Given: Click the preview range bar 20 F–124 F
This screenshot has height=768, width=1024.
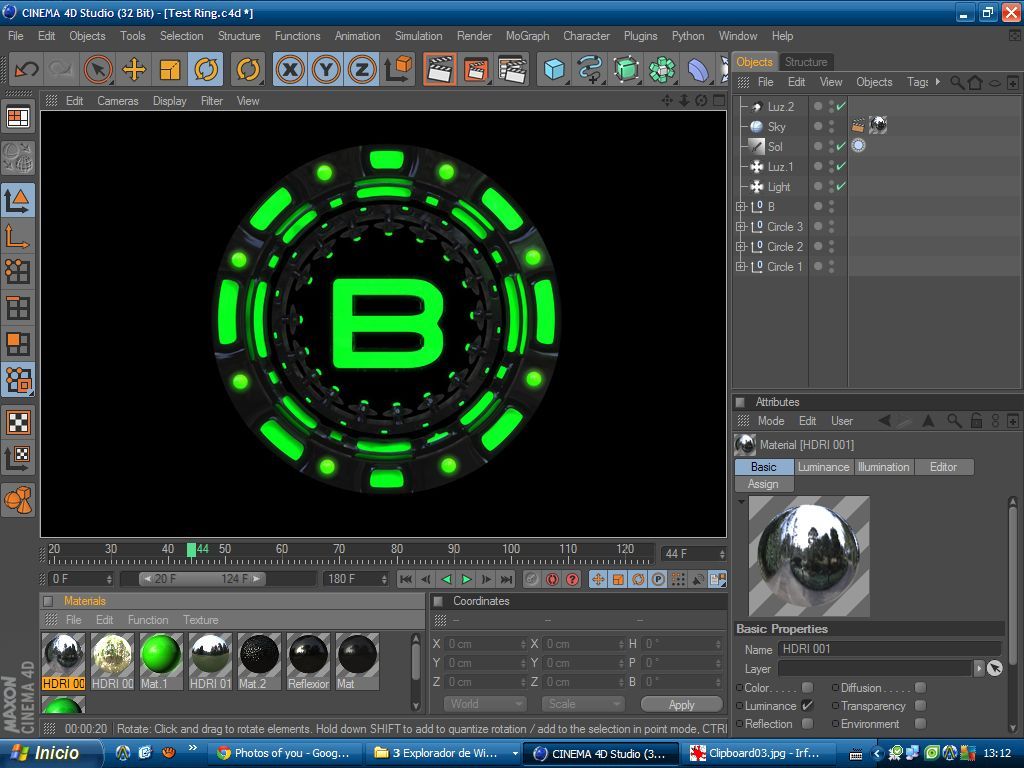Looking at the screenshot, I should pyautogui.click(x=202, y=579).
